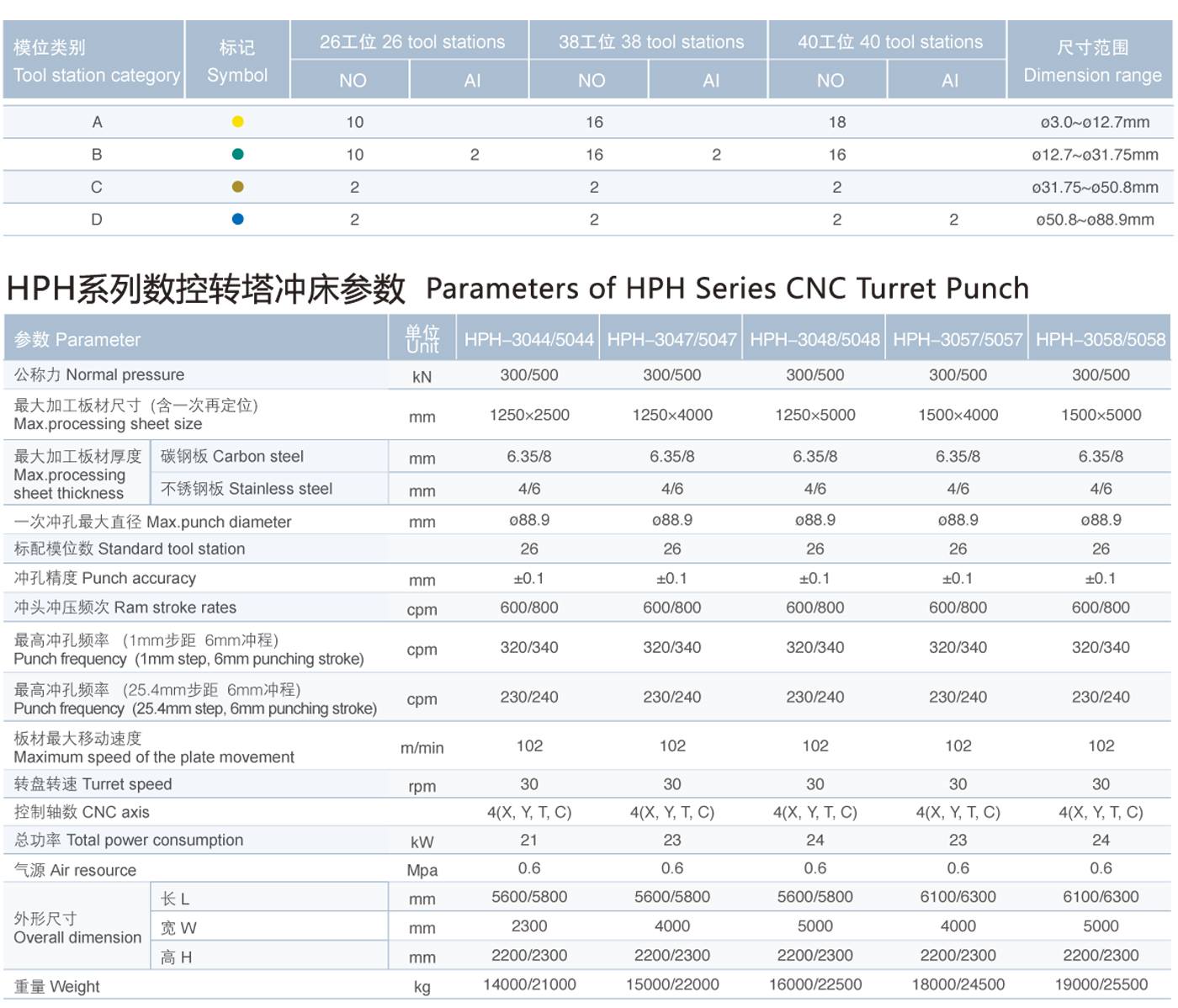Click the Dimension range header cell

1091,61
